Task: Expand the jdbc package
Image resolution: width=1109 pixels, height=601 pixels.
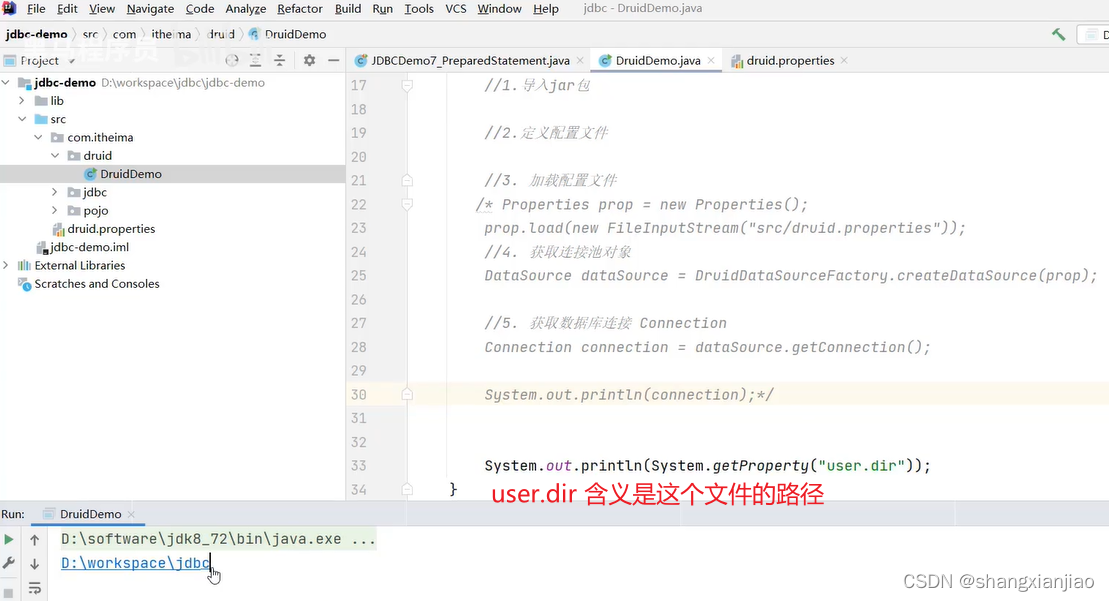Action: (x=54, y=192)
